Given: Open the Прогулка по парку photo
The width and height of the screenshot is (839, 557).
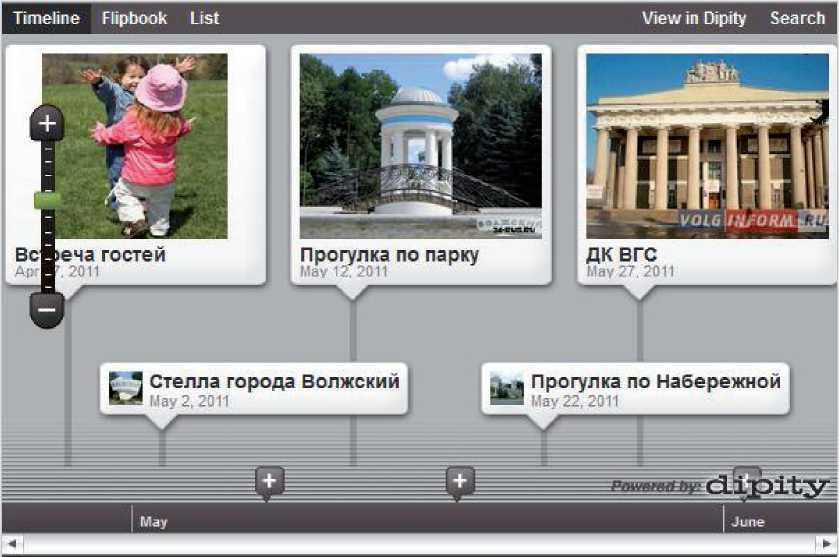Looking at the screenshot, I should [x=421, y=146].
